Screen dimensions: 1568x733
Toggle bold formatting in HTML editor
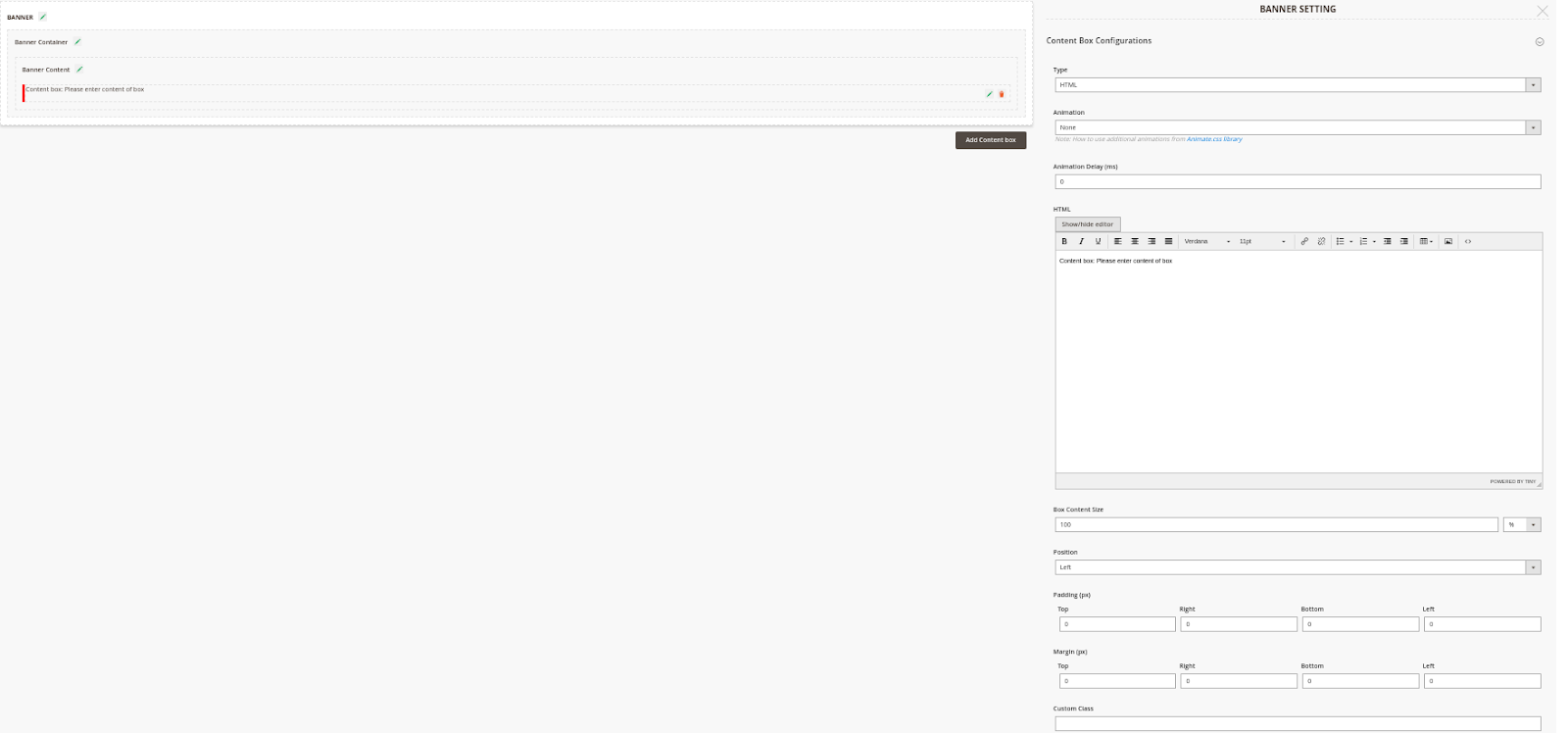point(1064,241)
